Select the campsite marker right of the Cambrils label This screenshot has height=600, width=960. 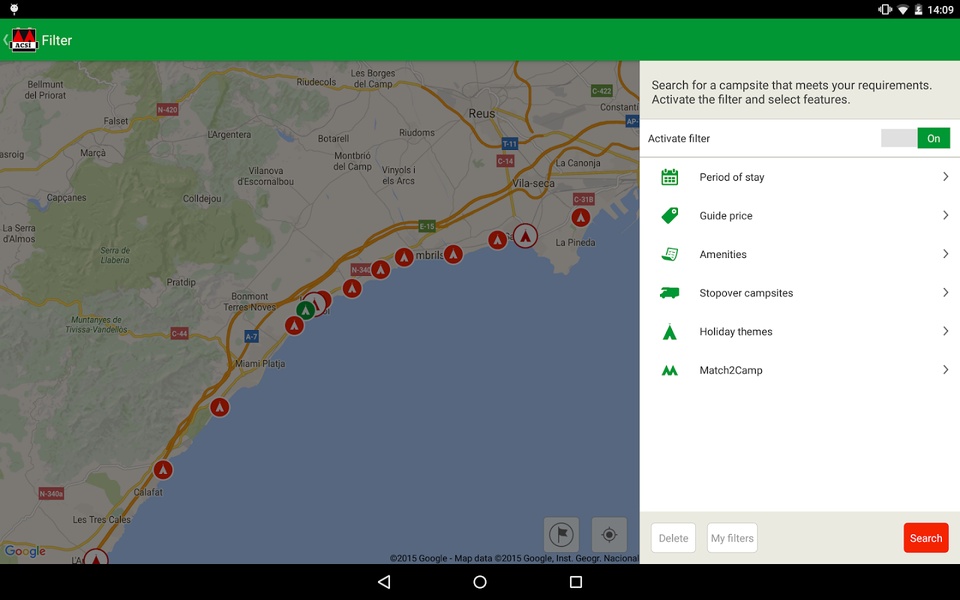(x=453, y=253)
